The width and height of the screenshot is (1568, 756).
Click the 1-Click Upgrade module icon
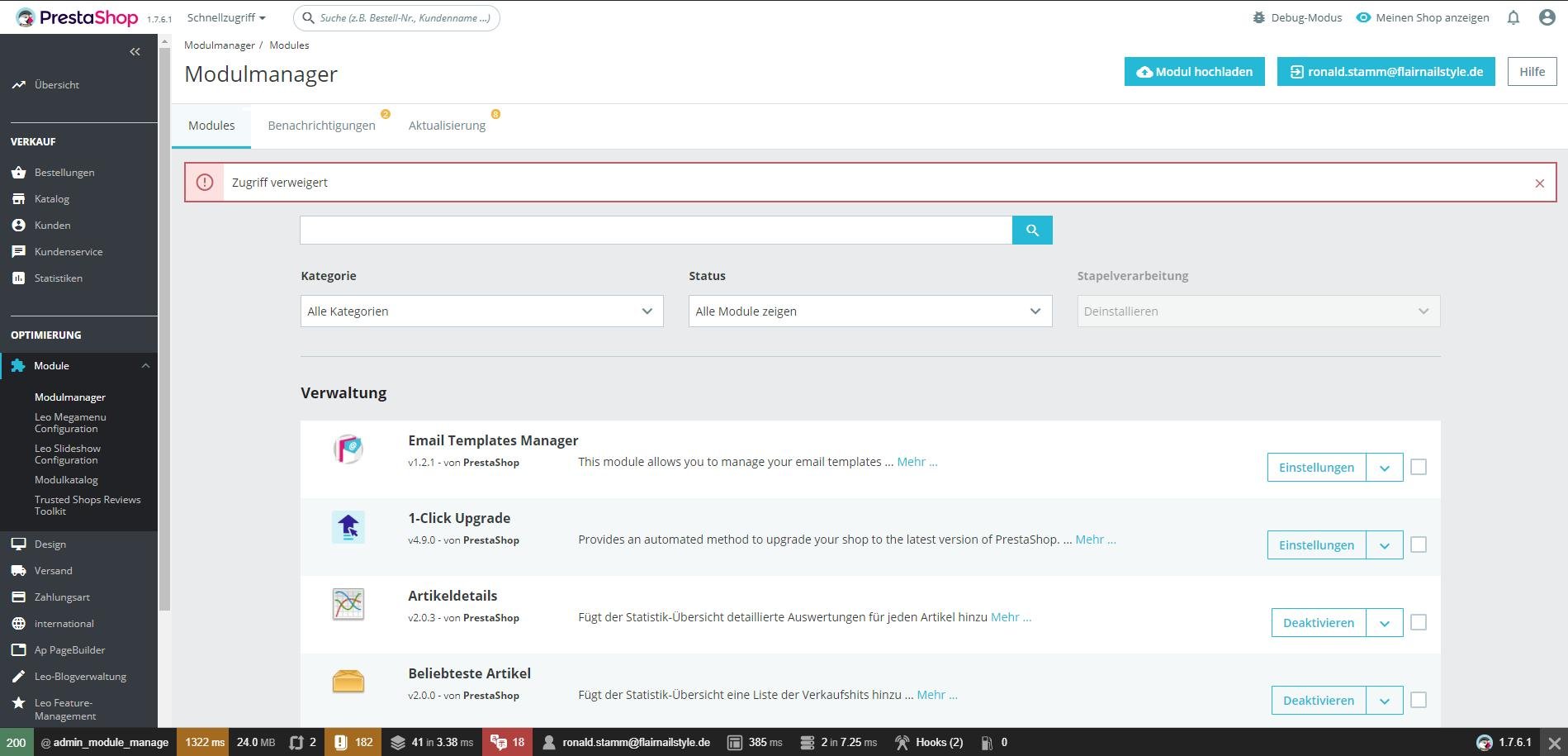point(348,526)
